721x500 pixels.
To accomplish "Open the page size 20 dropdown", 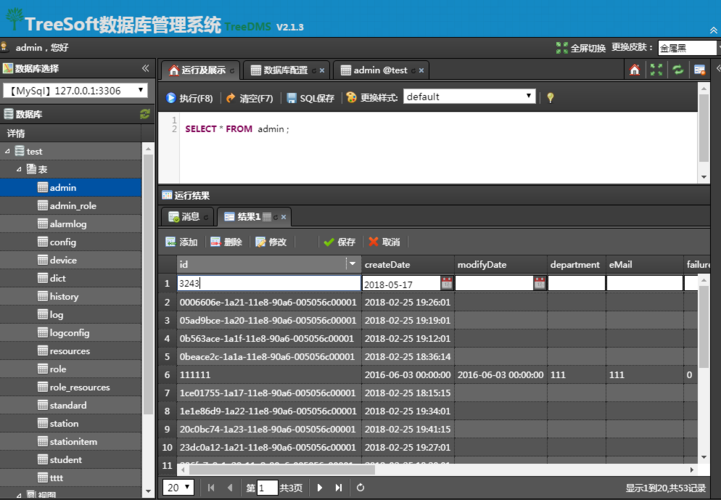I will click(x=178, y=488).
